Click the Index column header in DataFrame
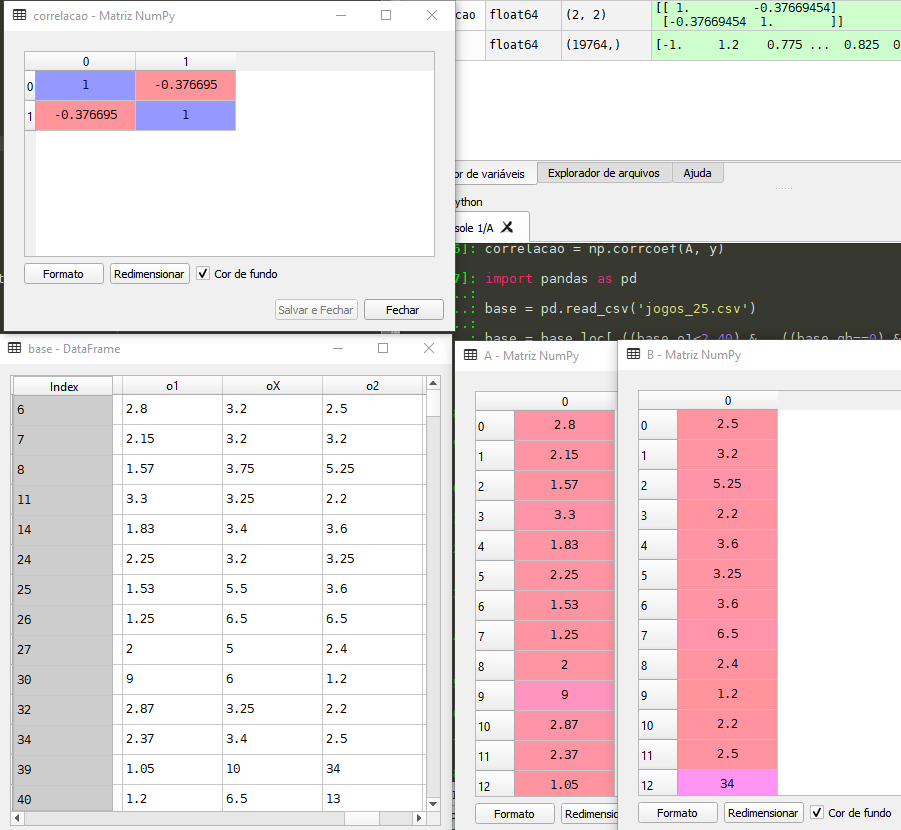Viewport: 901px width, 830px height. pyautogui.click(x=63, y=386)
